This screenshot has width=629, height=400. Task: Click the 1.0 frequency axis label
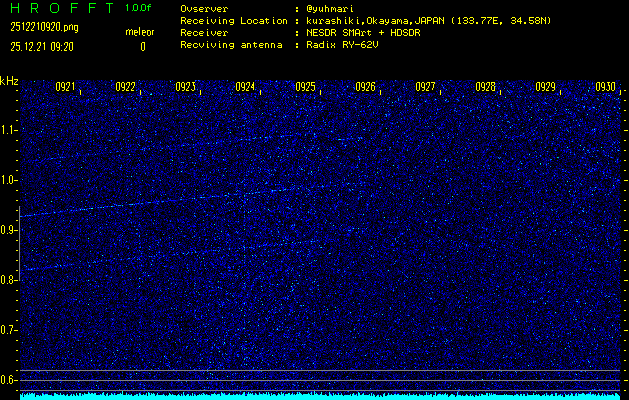point(9,180)
